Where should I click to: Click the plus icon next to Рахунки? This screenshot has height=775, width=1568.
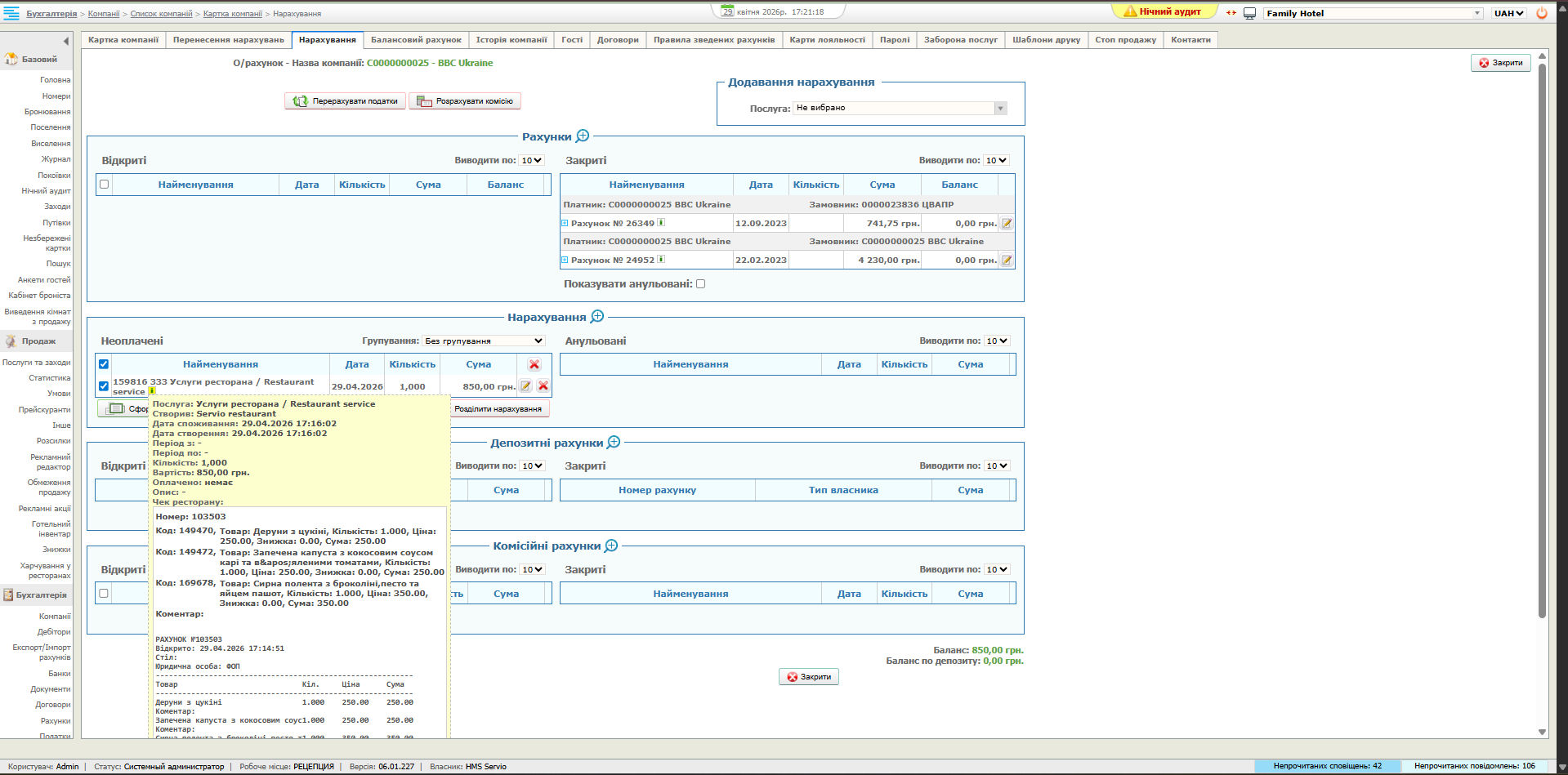(583, 136)
